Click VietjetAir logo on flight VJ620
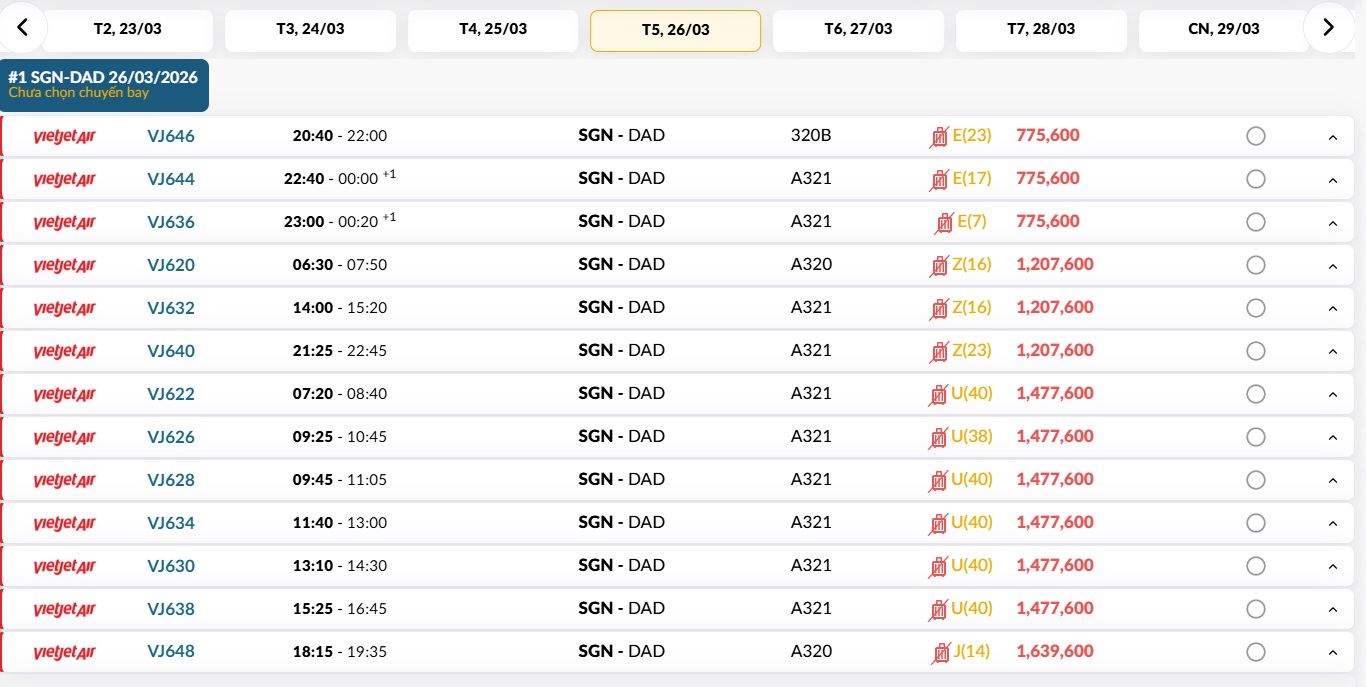 [64, 266]
